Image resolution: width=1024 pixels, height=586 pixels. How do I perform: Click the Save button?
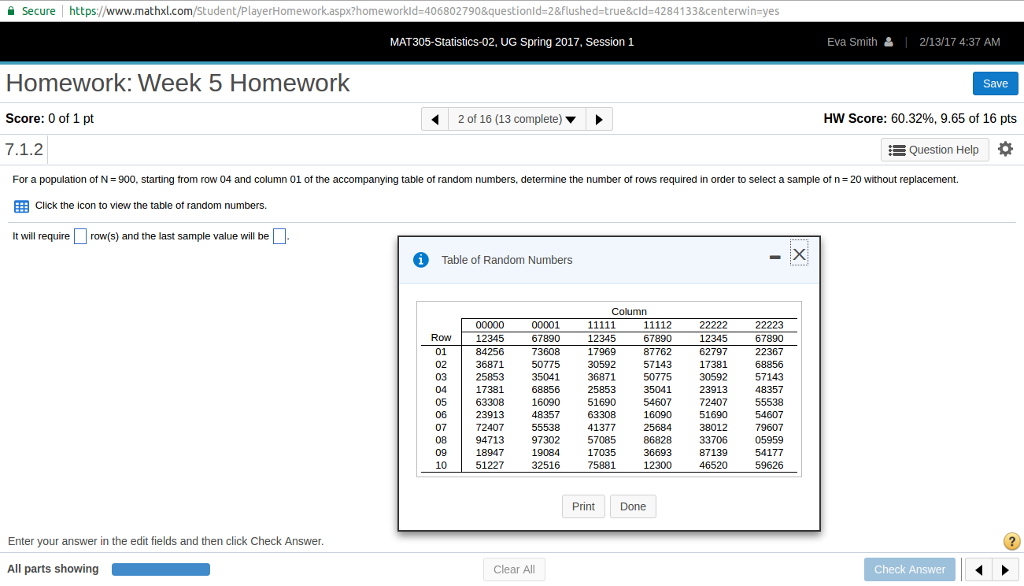point(995,84)
